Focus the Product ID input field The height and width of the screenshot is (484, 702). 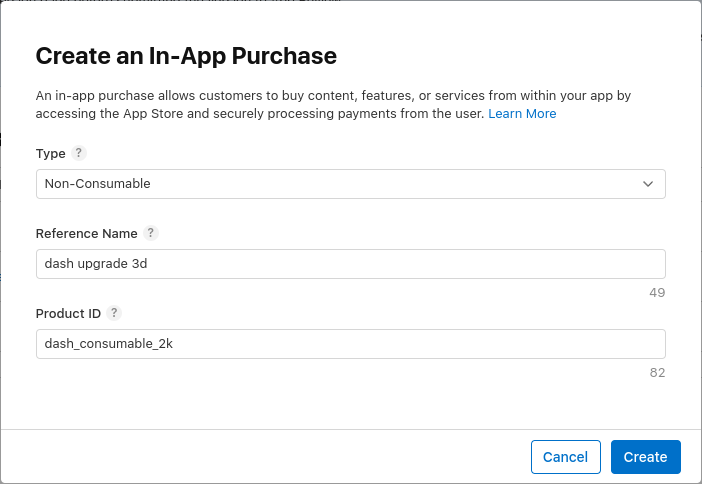350,344
